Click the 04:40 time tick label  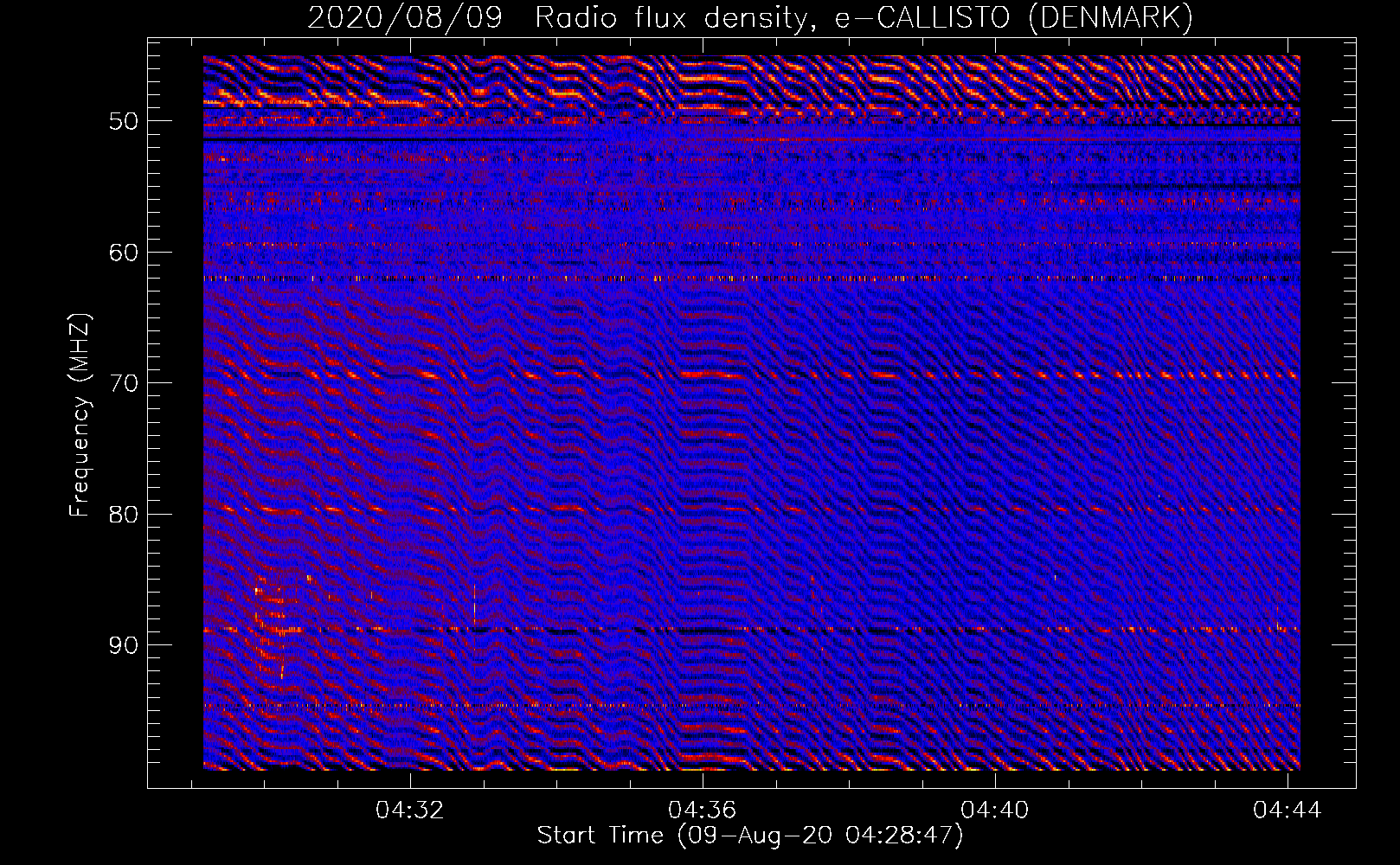click(995, 810)
